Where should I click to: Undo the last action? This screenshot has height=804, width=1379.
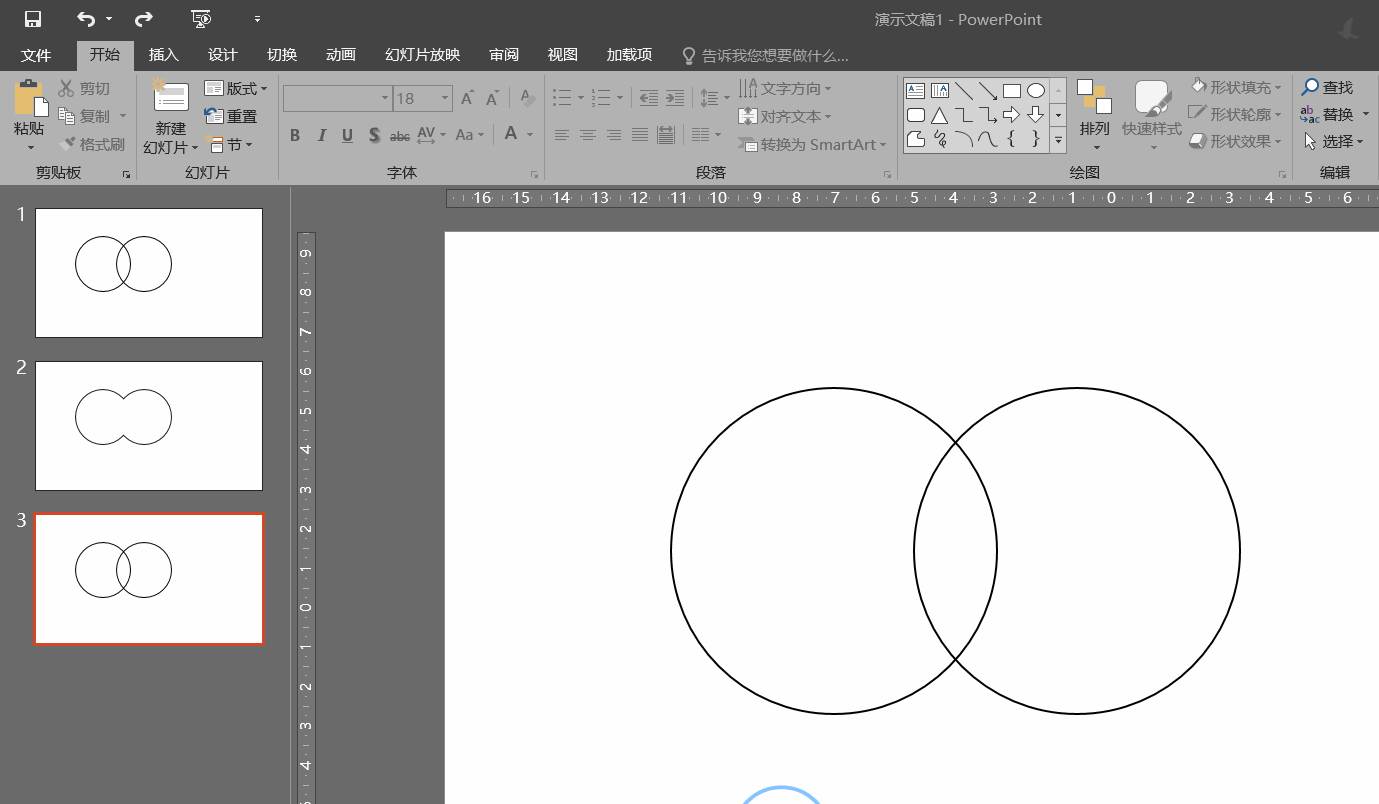(87, 19)
